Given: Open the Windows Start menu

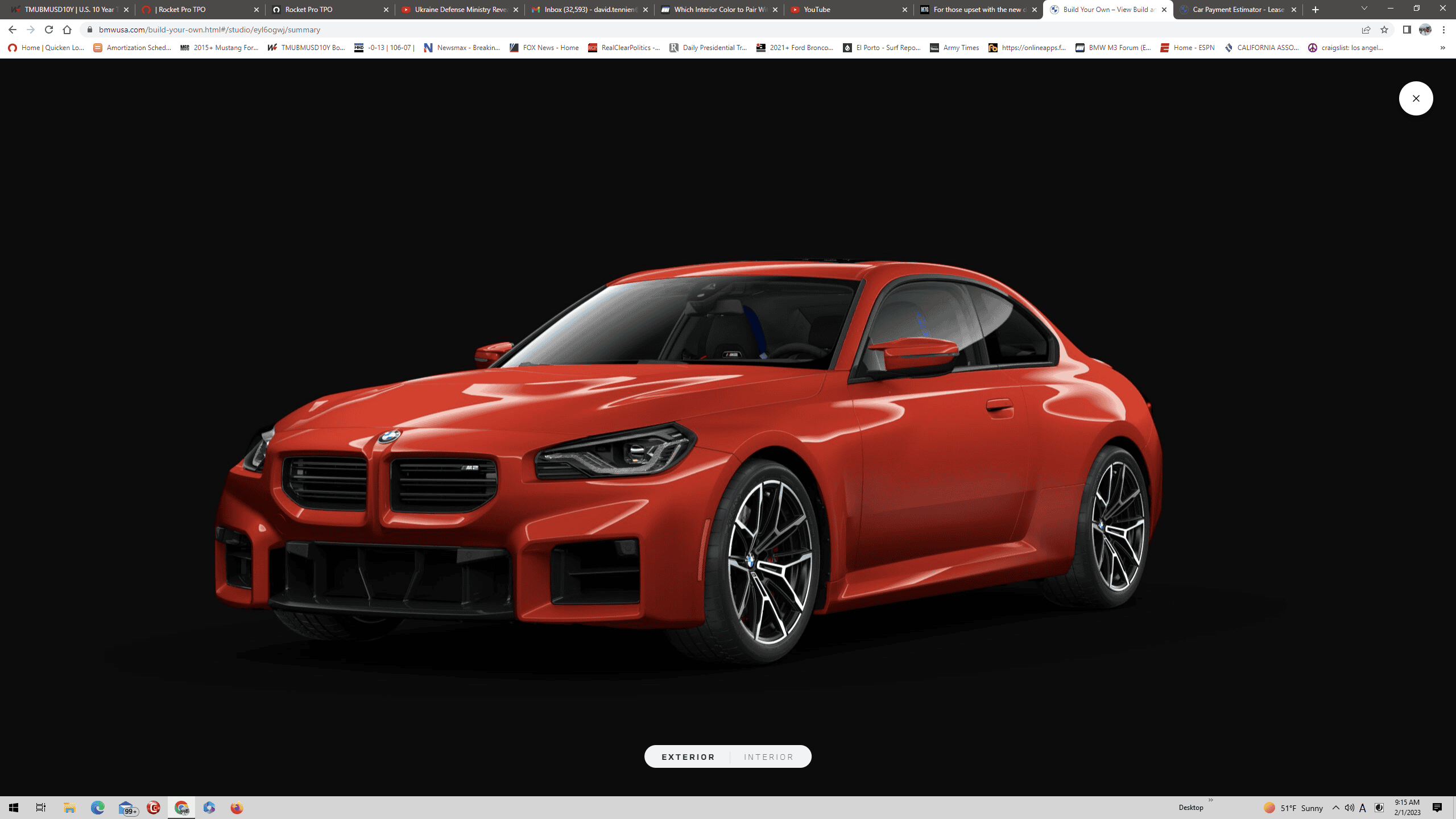Looking at the screenshot, I should pos(14,808).
